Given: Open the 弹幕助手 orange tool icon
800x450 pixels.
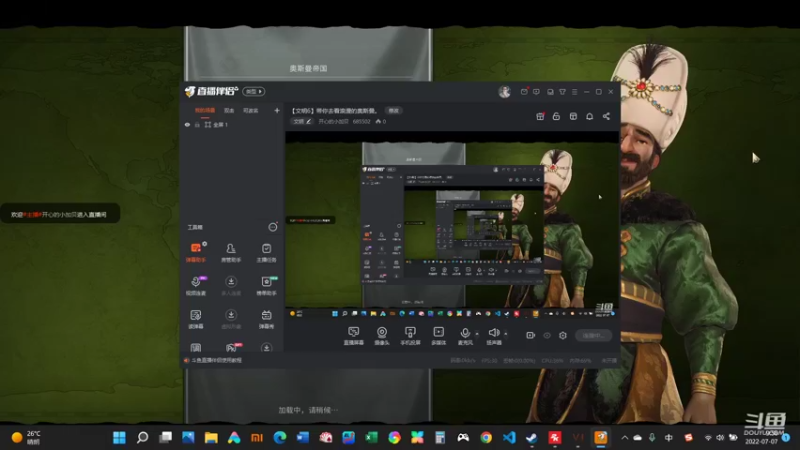Looking at the screenshot, I should 196,252.
